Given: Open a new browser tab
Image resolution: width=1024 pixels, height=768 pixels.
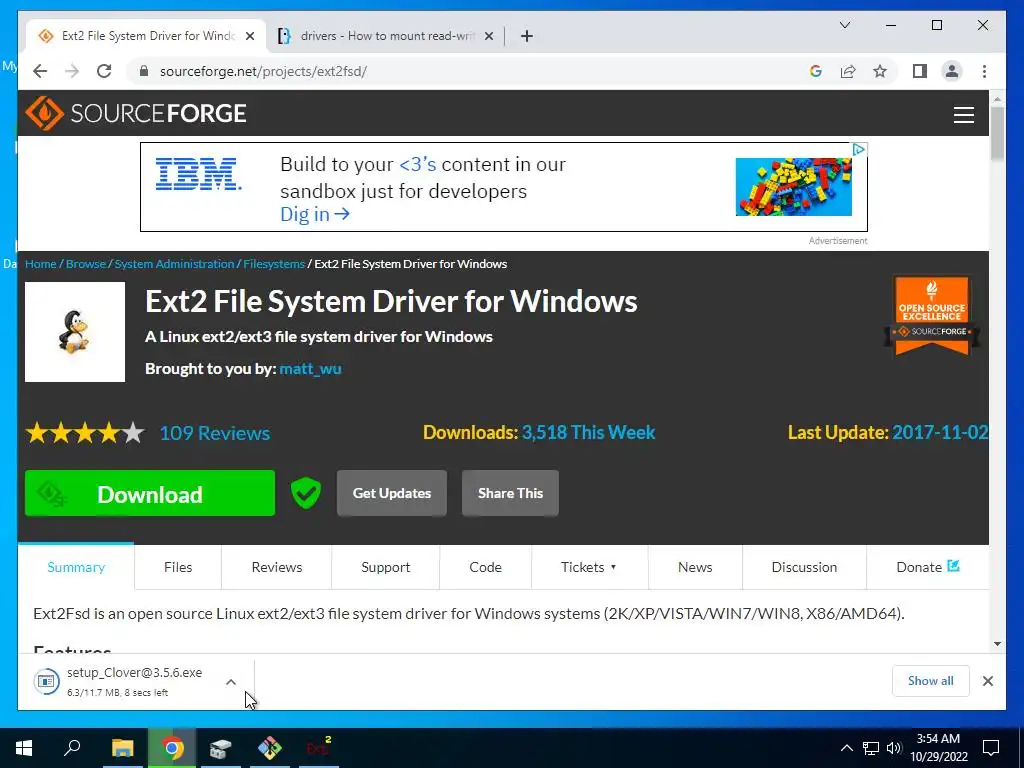Looking at the screenshot, I should 527,36.
